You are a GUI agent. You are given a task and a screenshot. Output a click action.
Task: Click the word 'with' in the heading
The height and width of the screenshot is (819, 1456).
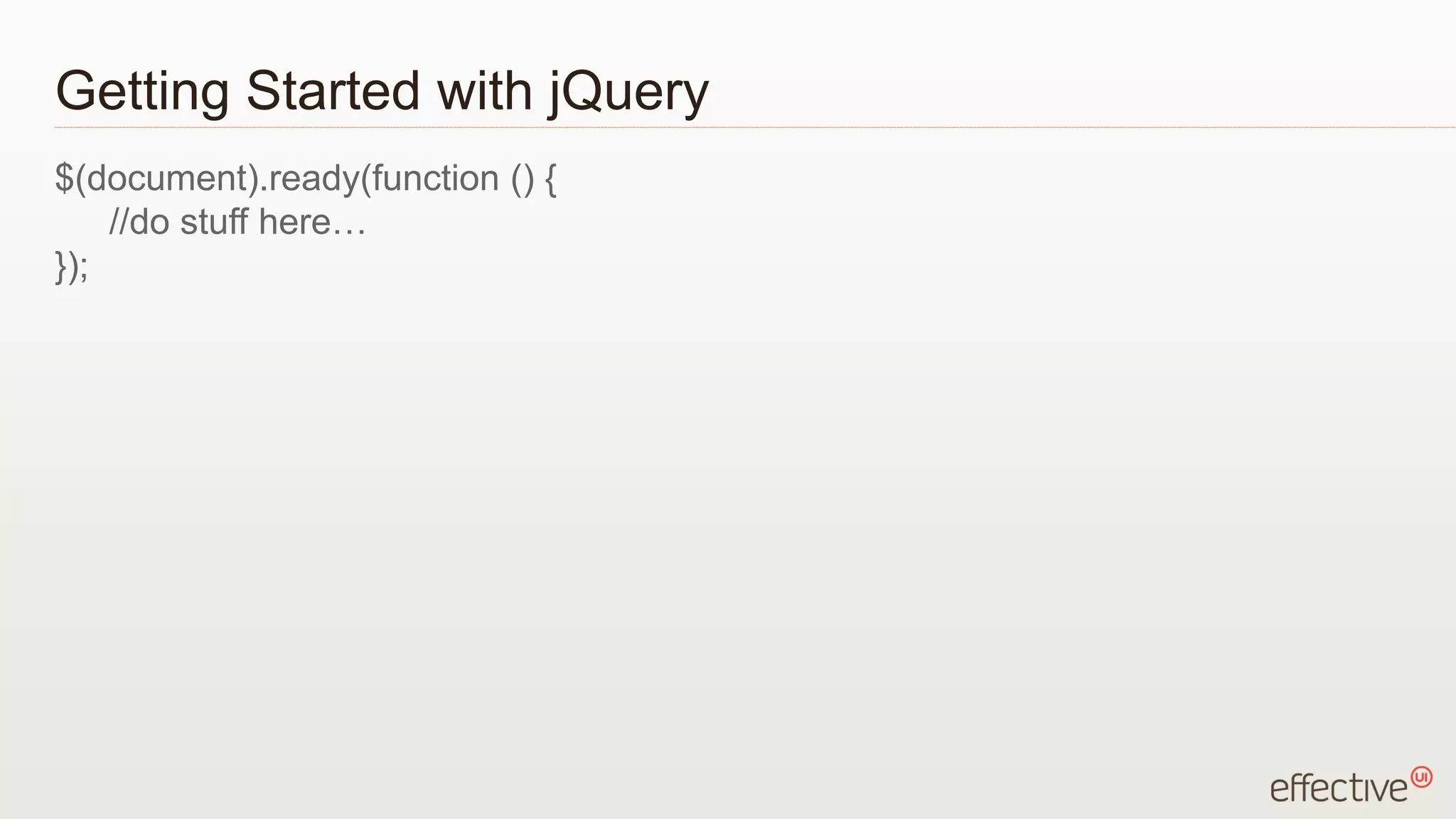coord(484,91)
